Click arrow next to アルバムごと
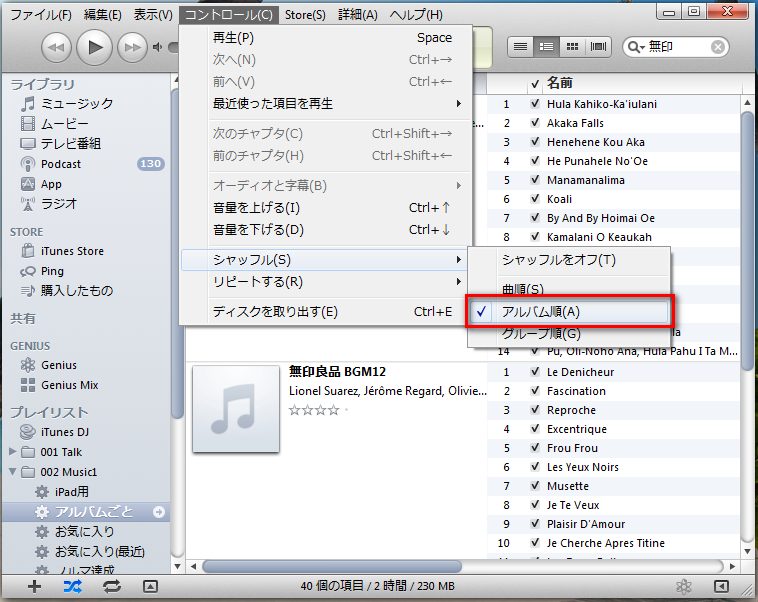Image resolution: width=758 pixels, height=602 pixels. coord(159,512)
